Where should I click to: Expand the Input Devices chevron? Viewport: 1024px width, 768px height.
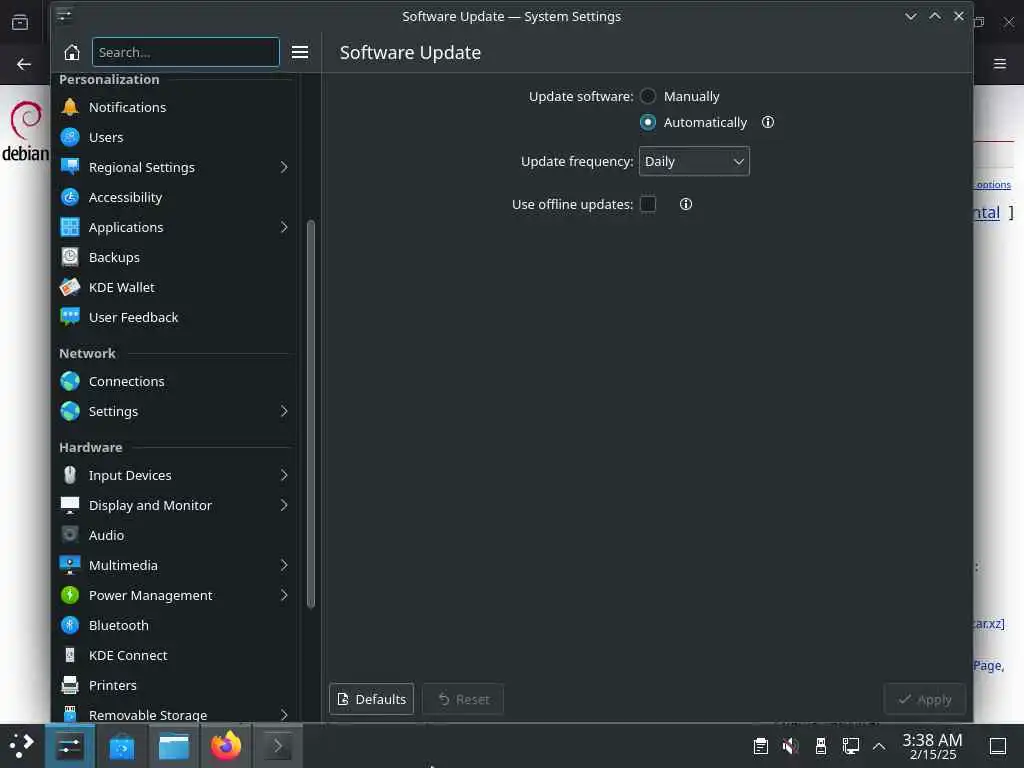(284, 475)
